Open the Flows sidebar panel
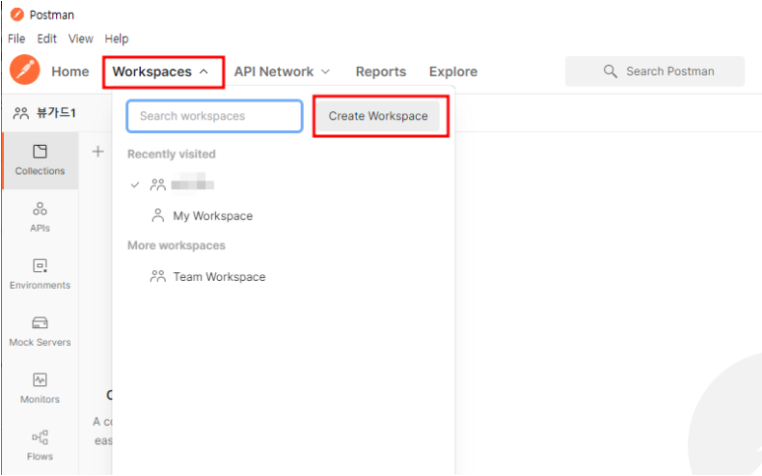This screenshot has height=476, width=762. [40, 445]
